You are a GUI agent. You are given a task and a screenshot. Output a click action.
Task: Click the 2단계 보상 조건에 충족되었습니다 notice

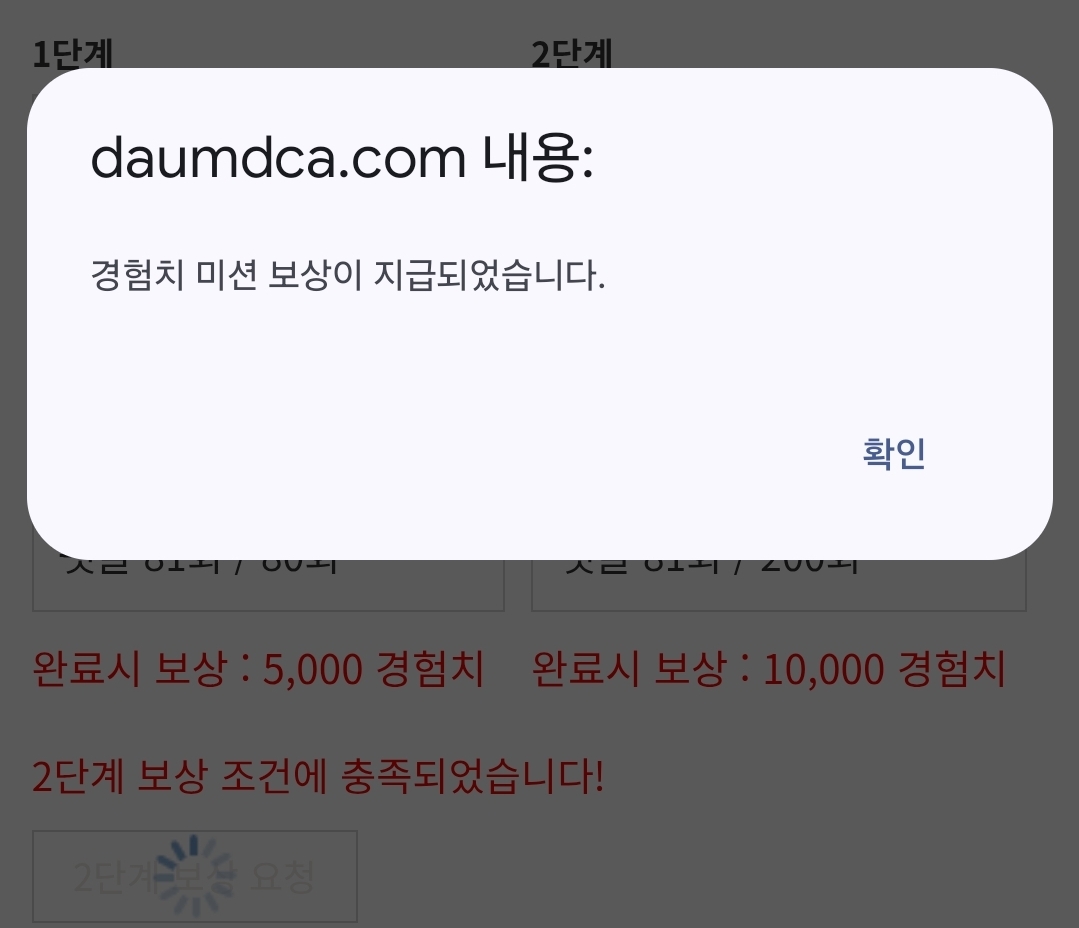click(x=319, y=777)
